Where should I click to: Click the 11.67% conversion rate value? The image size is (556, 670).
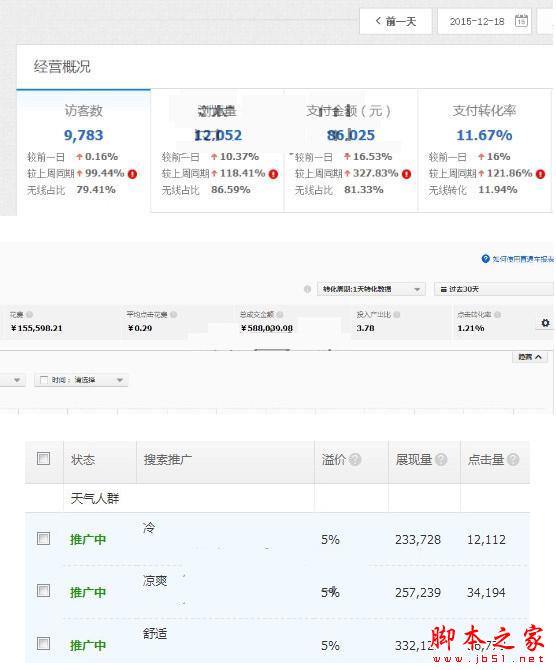(x=484, y=135)
